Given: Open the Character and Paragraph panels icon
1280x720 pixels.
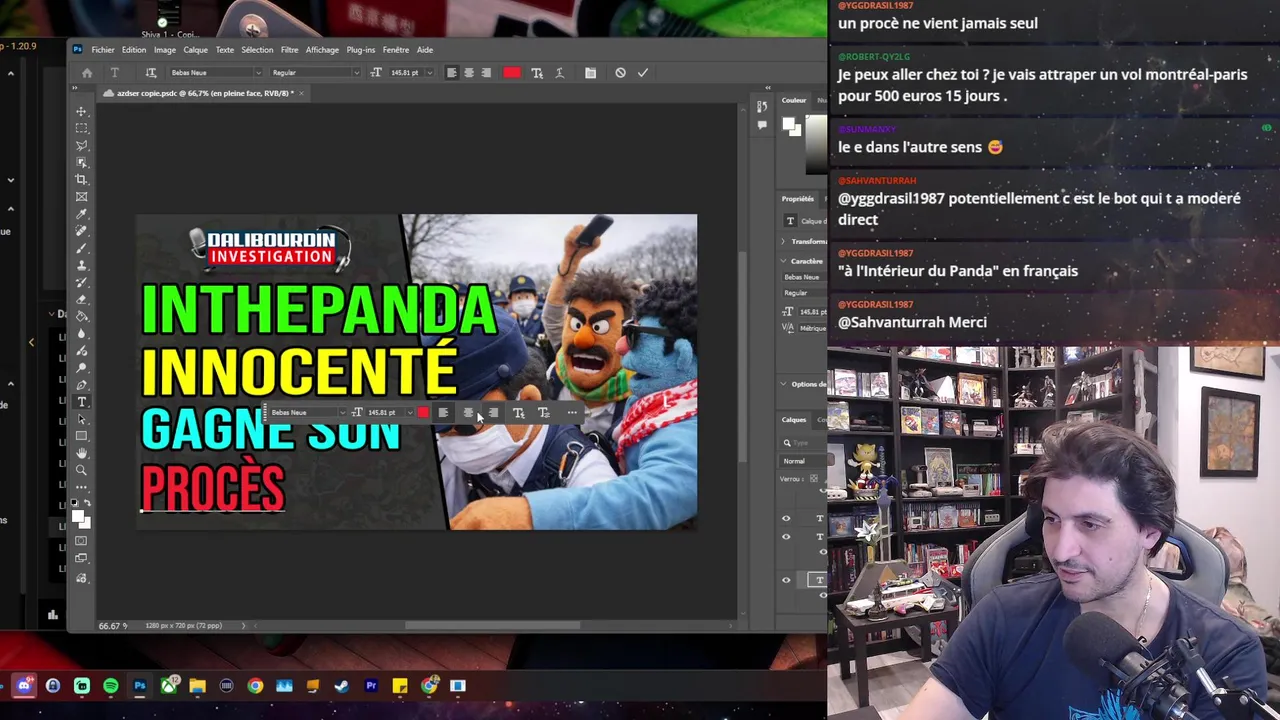Looking at the screenshot, I should click(591, 73).
